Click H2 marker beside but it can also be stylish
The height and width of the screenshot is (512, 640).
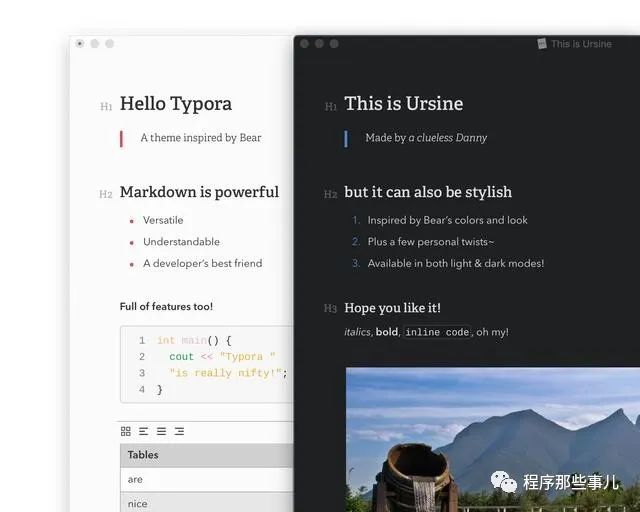(x=331, y=194)
